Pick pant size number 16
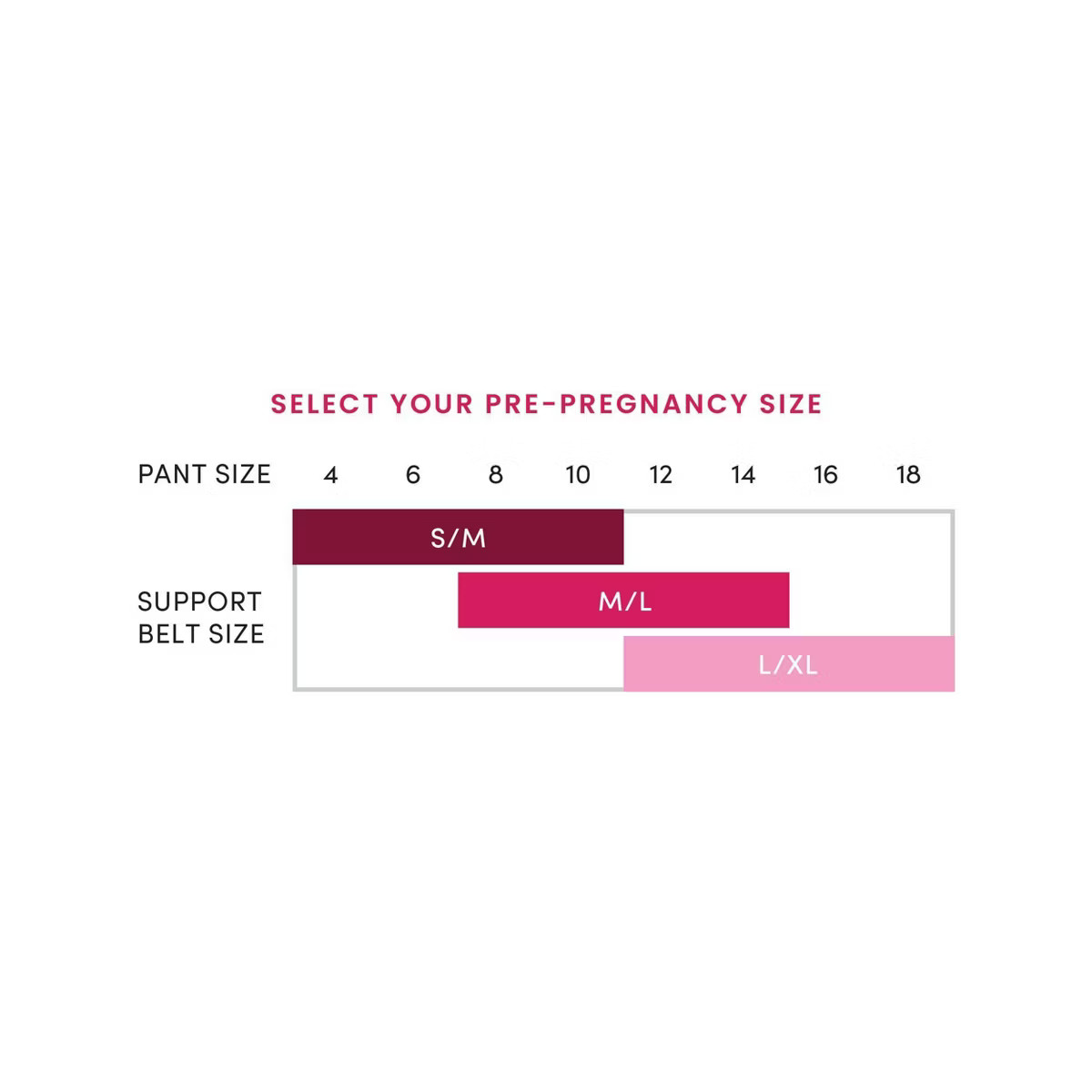The height and width of the screenshot is (1092, 1092). pyautogui.click(x=825, y=475)
